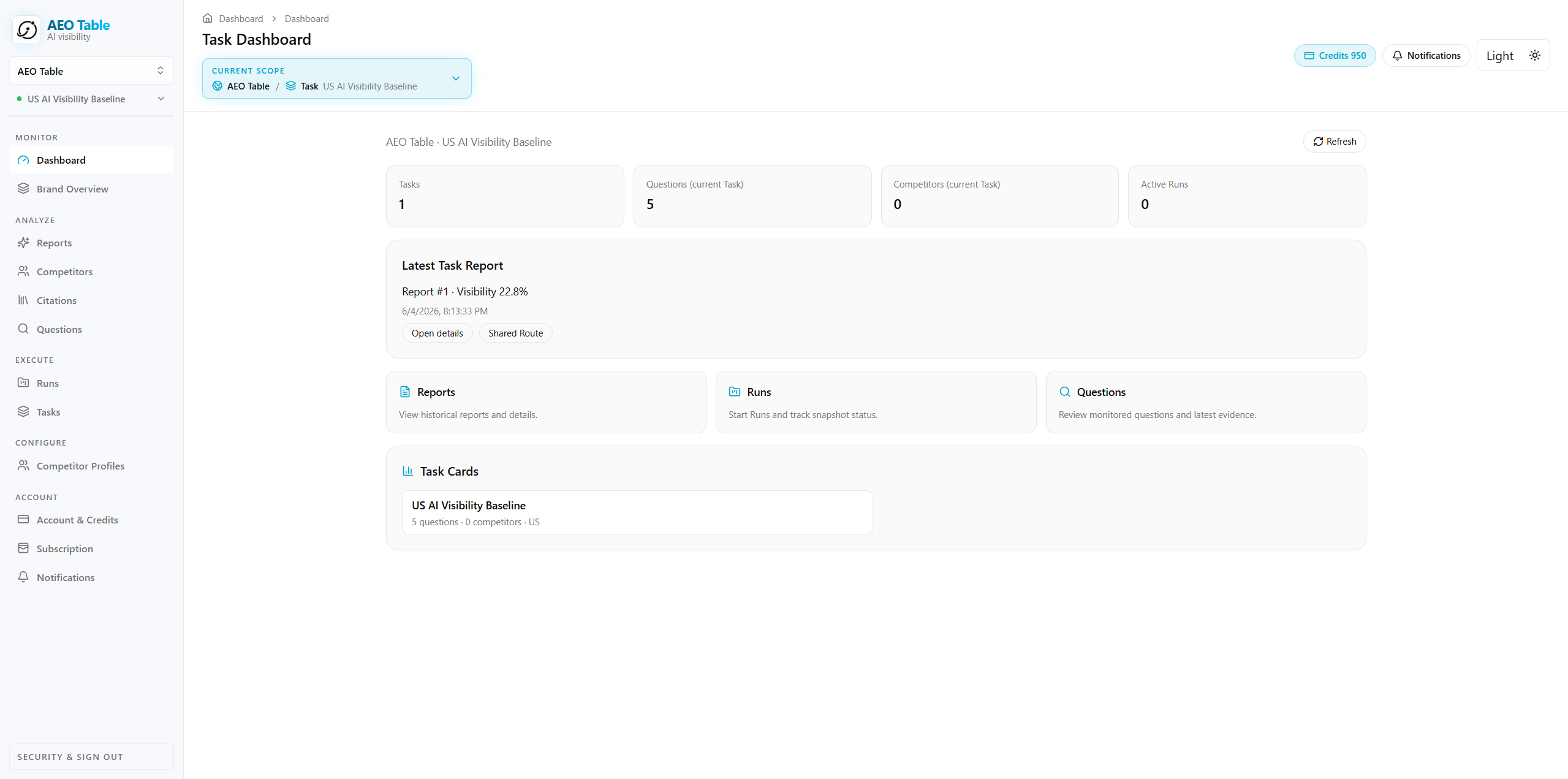Click the layers icon before Task in scope
The height and width of the screenshot is (779, 1568).
click(x=291, y=86)
